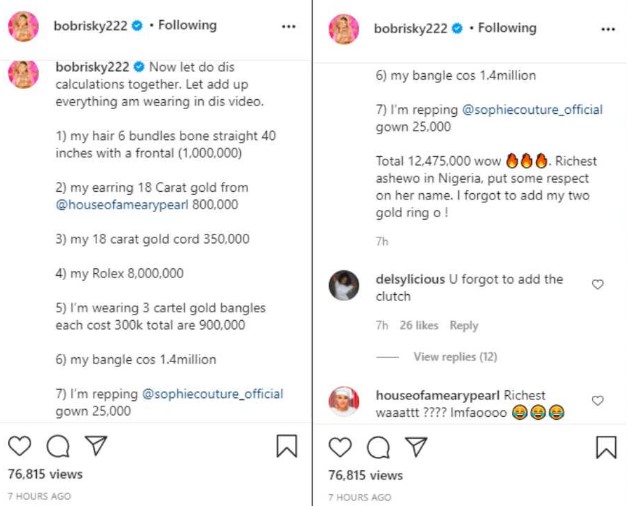The width and height of the screenshot is (627, 506).
Task: Open comment icon in left panel
Action: pos(58,446)
